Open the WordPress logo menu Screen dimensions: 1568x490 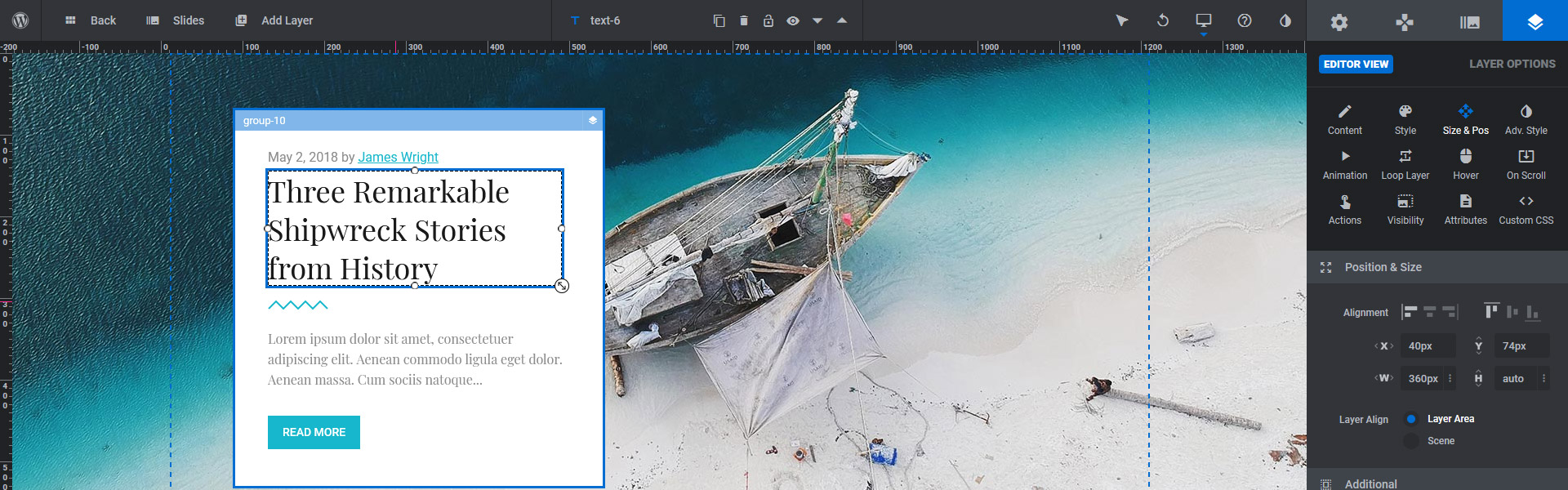(21, 20)
